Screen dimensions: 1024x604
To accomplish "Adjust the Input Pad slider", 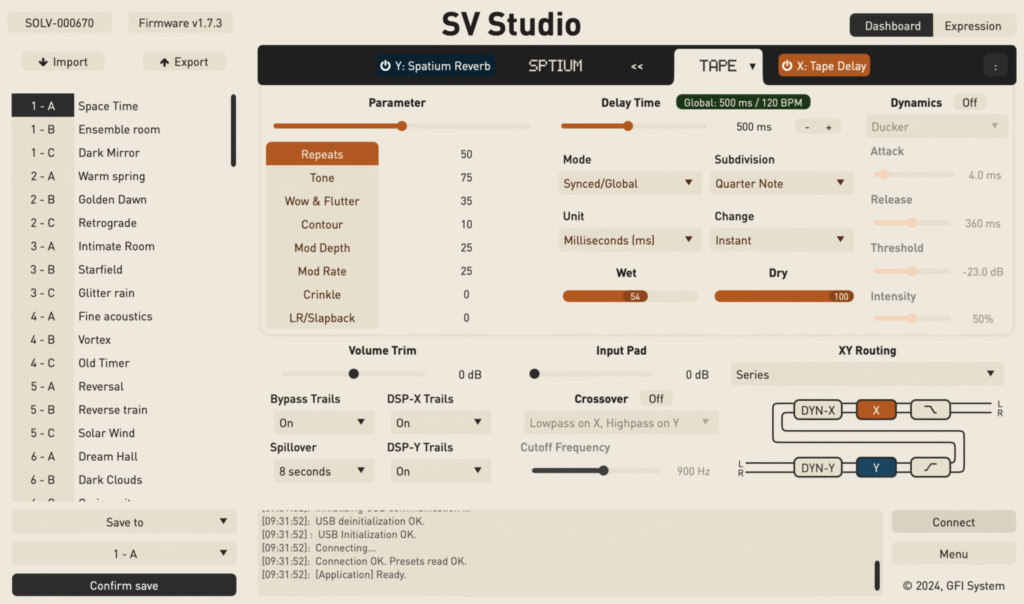I will pos(534,374).
